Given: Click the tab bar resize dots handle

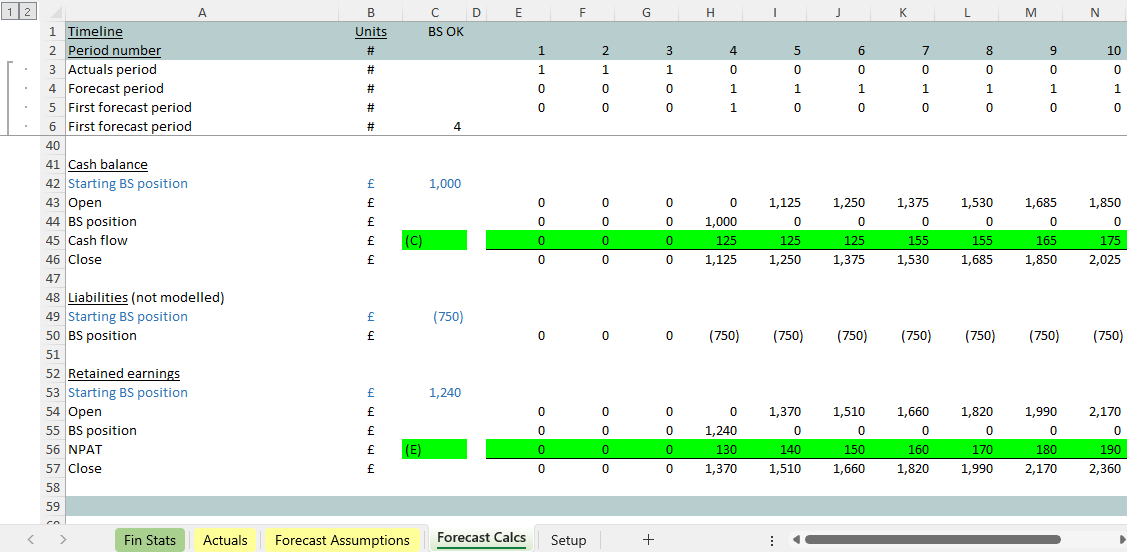Looking at the screenshot, I should tap(771, 540).
